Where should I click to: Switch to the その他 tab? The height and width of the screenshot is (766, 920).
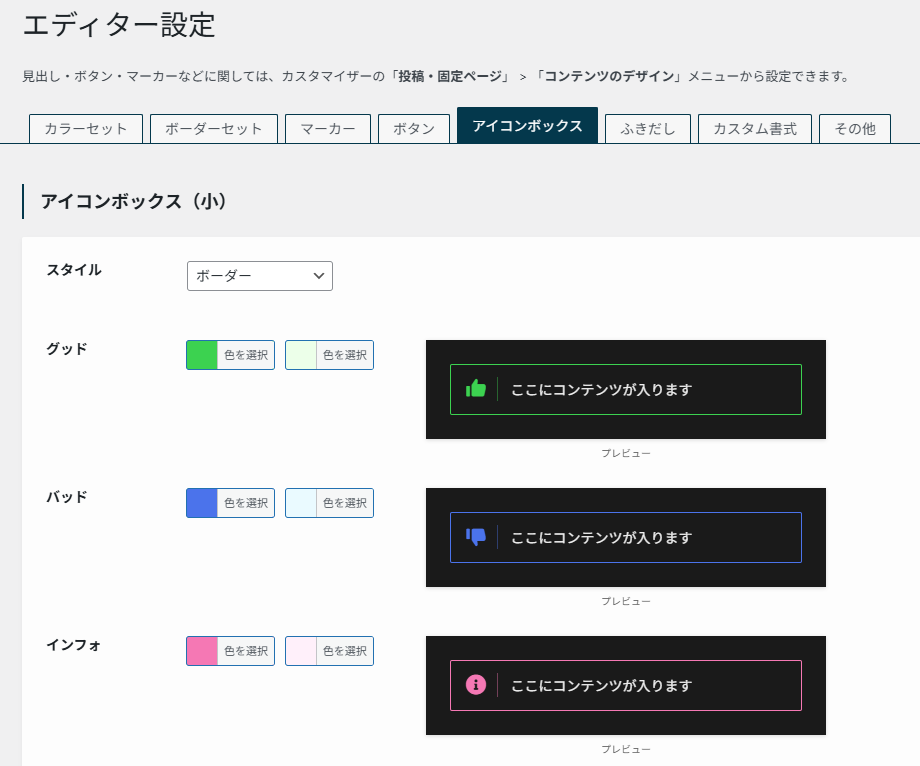(855, 129)
